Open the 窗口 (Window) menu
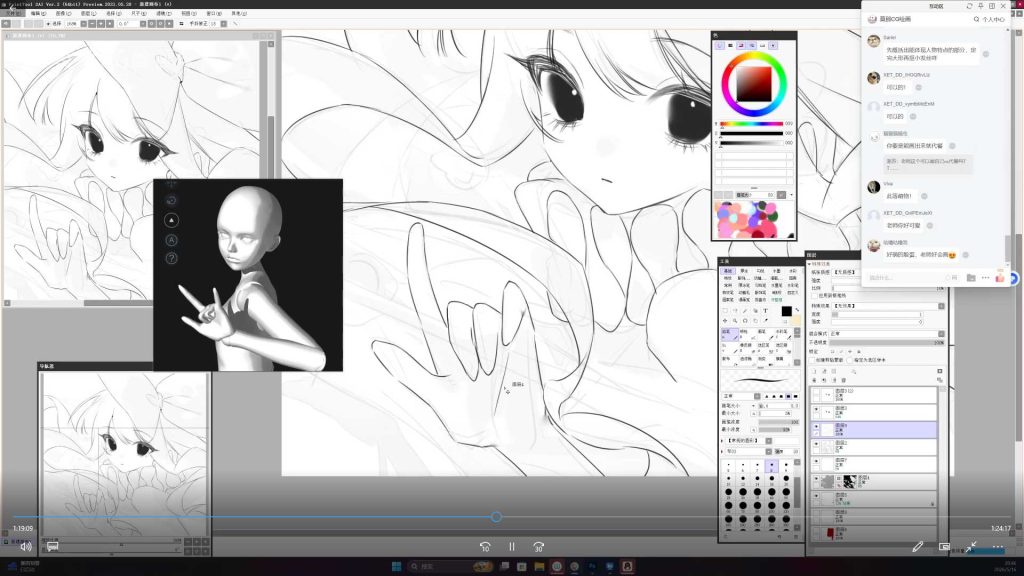Image resolution: width=1024 pixels, height=576 pixels. point(214,13)
